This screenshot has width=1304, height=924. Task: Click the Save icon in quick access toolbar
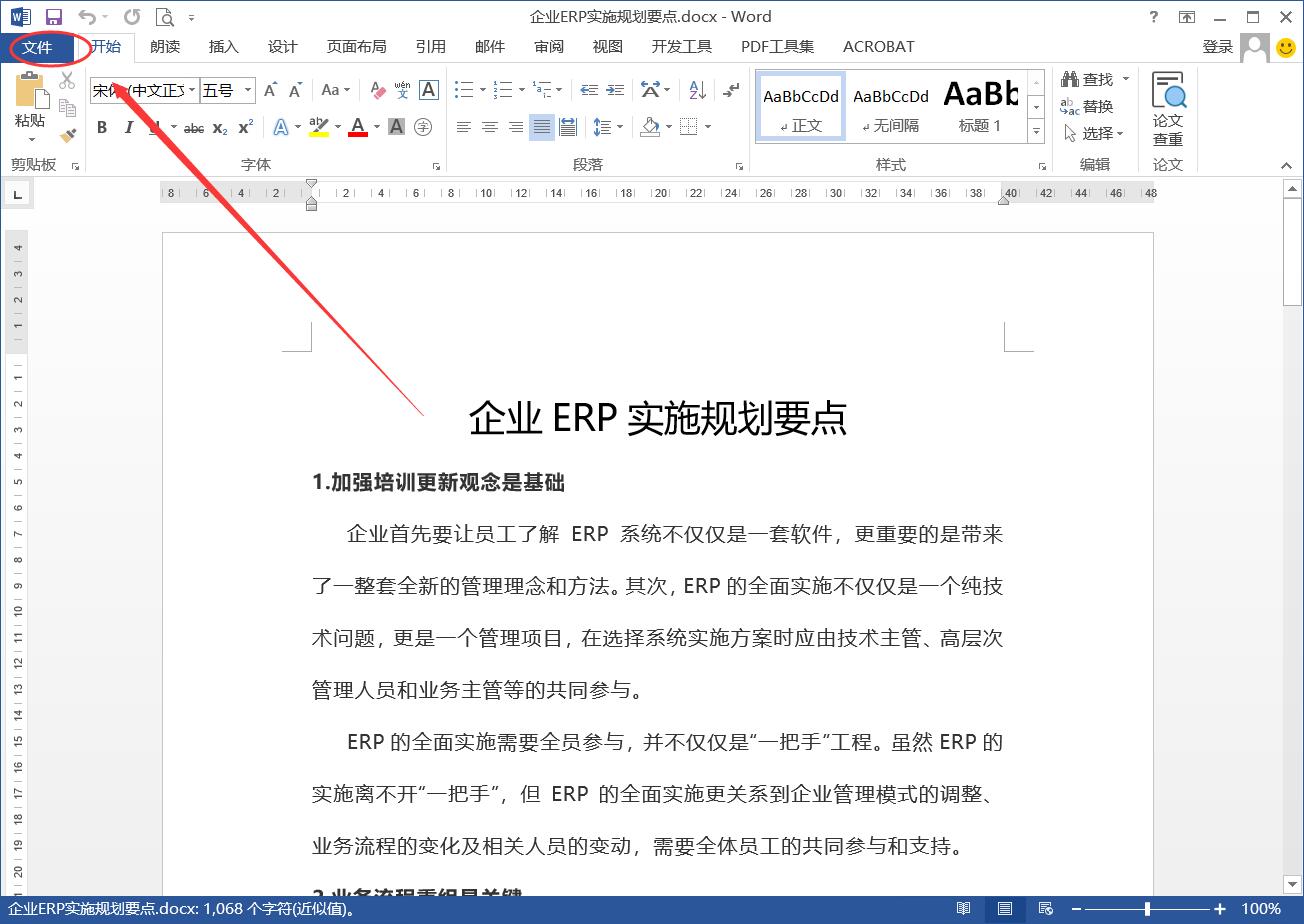[x=54, y=17]
